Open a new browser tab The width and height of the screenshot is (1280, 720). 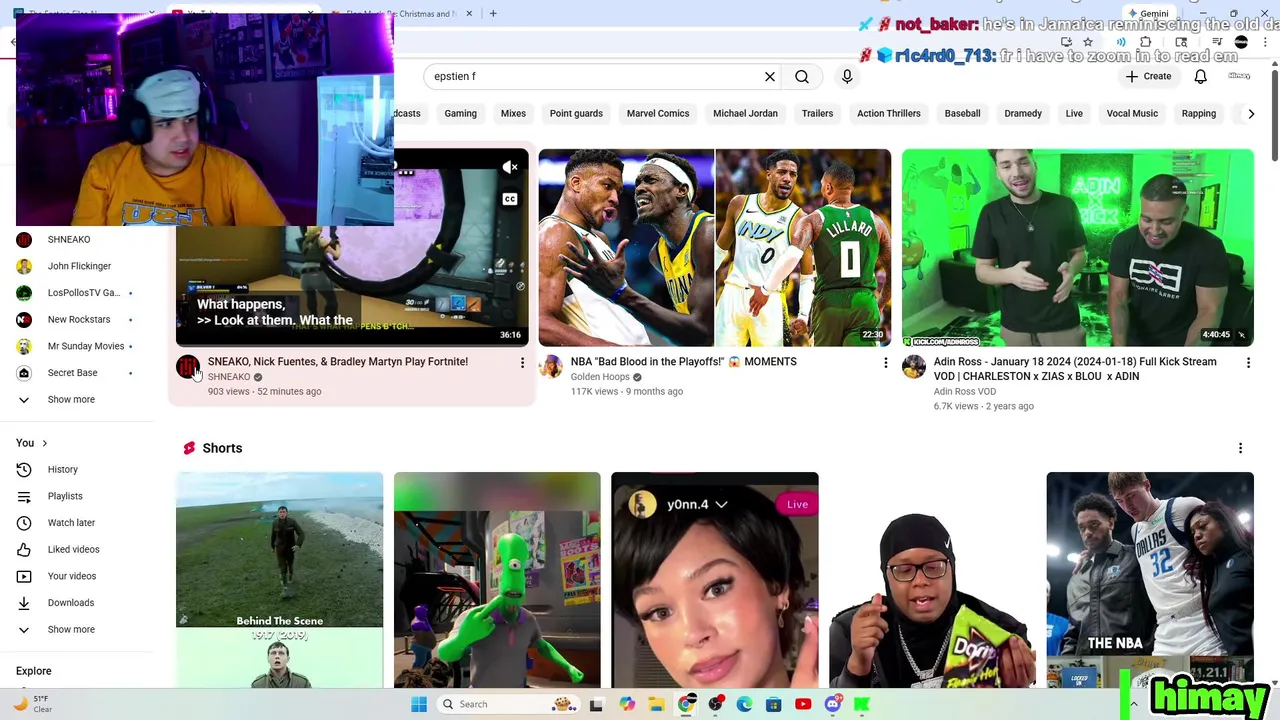tap(493, 14)
